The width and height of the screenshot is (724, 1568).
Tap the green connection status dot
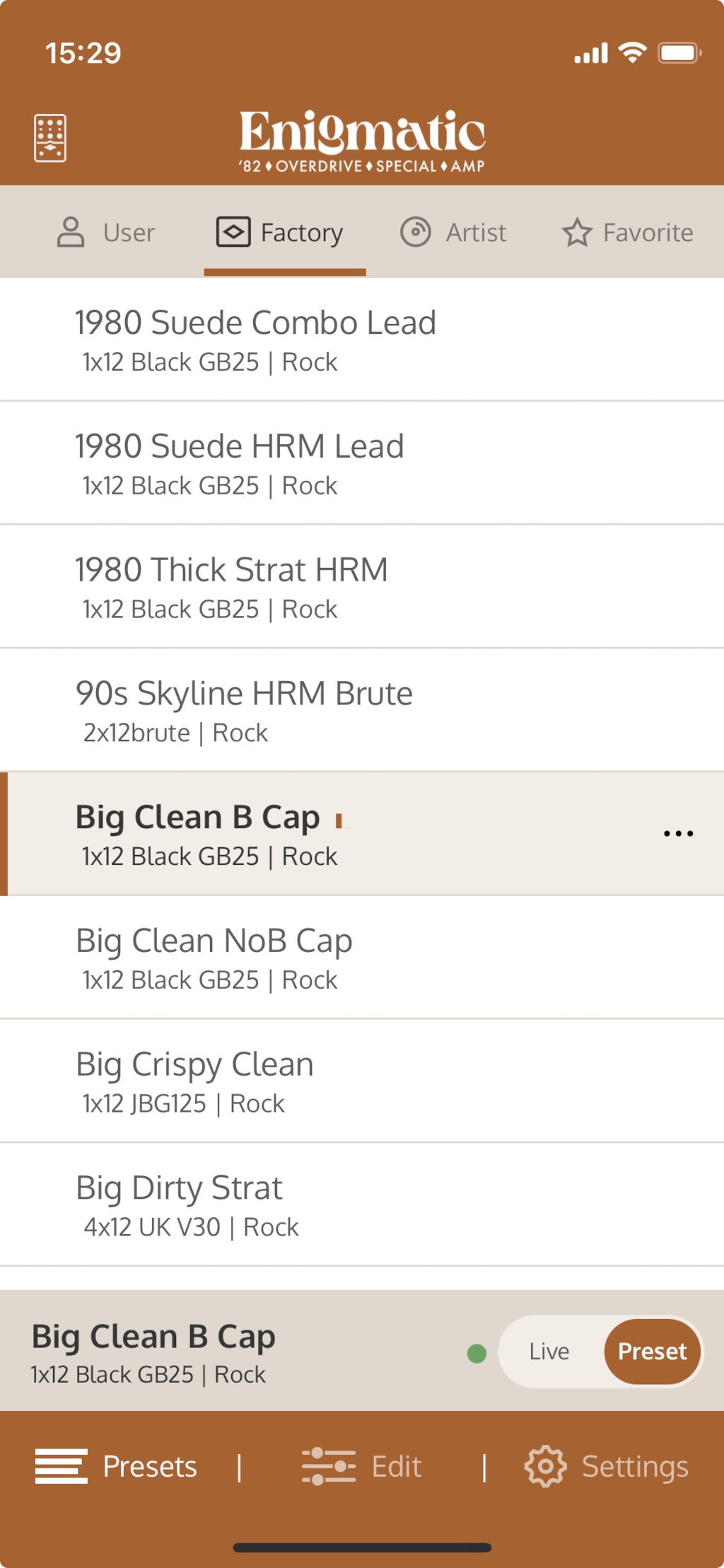coord(477,1353)
